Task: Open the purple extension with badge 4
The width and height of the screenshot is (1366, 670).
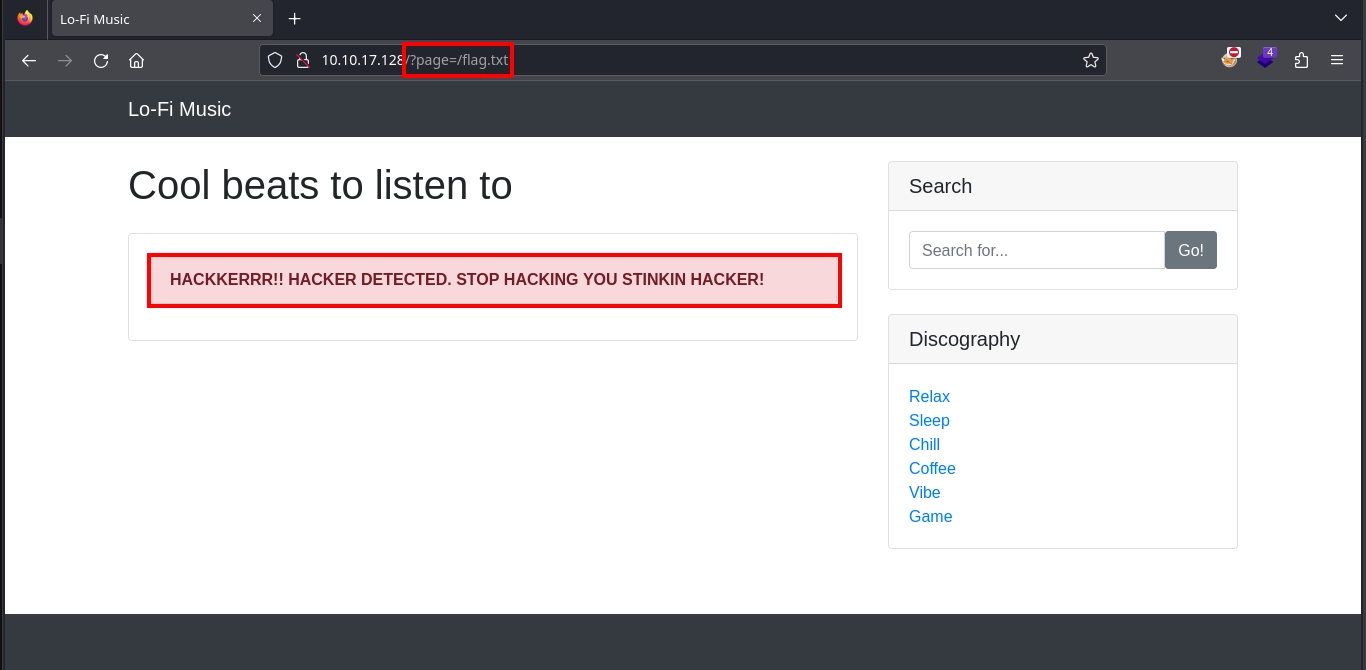Action: click(x=1266, y=59)
